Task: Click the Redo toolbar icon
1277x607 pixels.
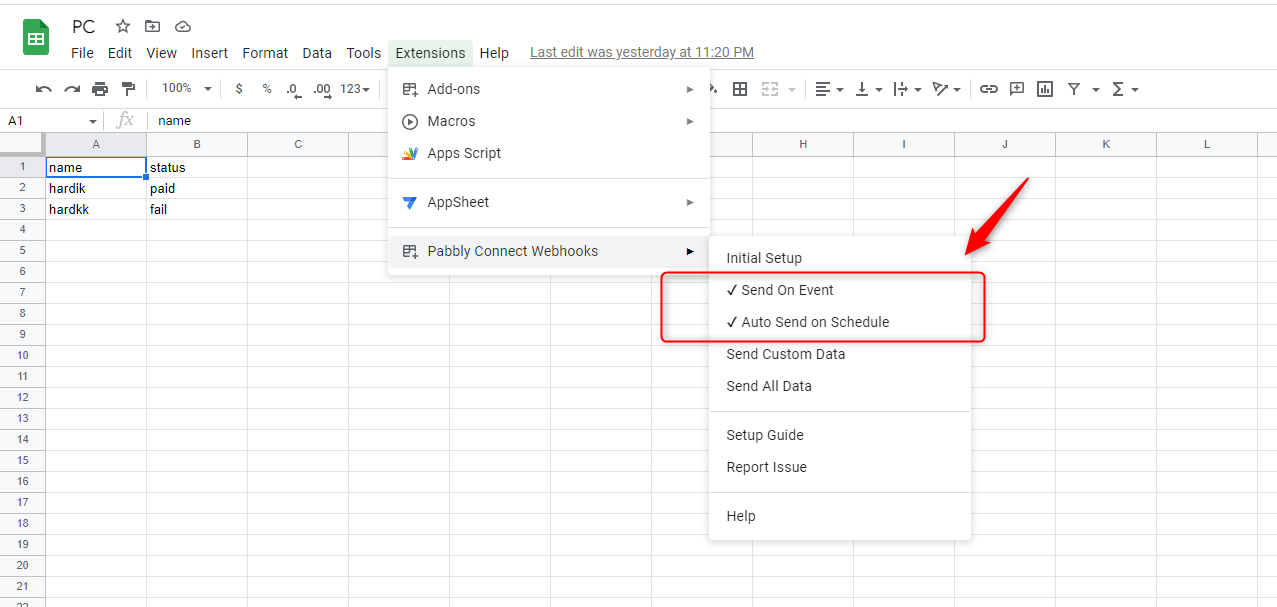Action: coord(72,89)
